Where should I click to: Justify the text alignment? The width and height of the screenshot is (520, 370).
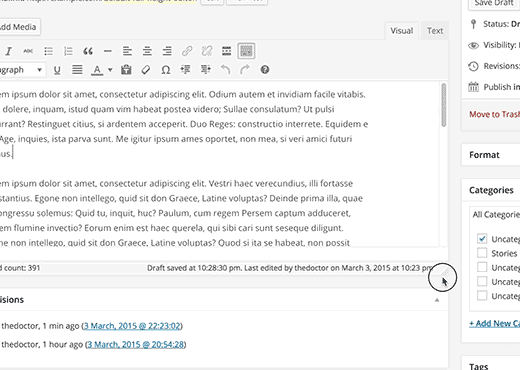[77, 70]
